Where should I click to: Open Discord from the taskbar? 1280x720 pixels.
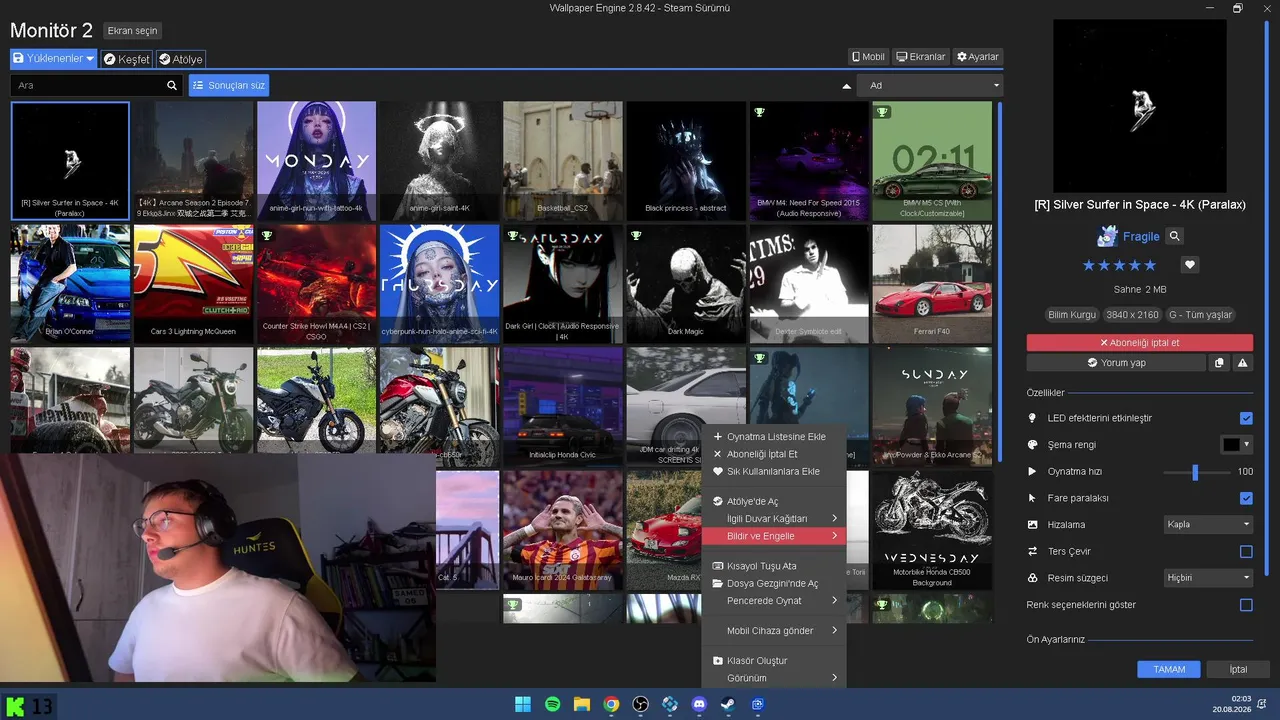pyautogui.click(x=700, y=704)
